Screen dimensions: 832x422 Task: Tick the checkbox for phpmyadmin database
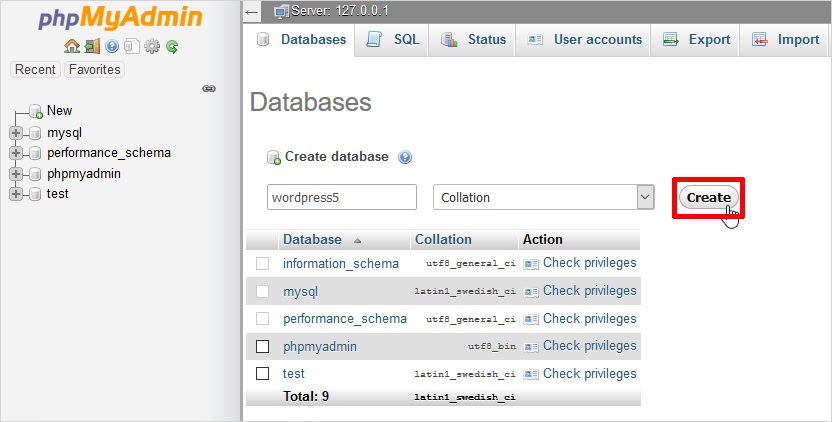(263, 346)
